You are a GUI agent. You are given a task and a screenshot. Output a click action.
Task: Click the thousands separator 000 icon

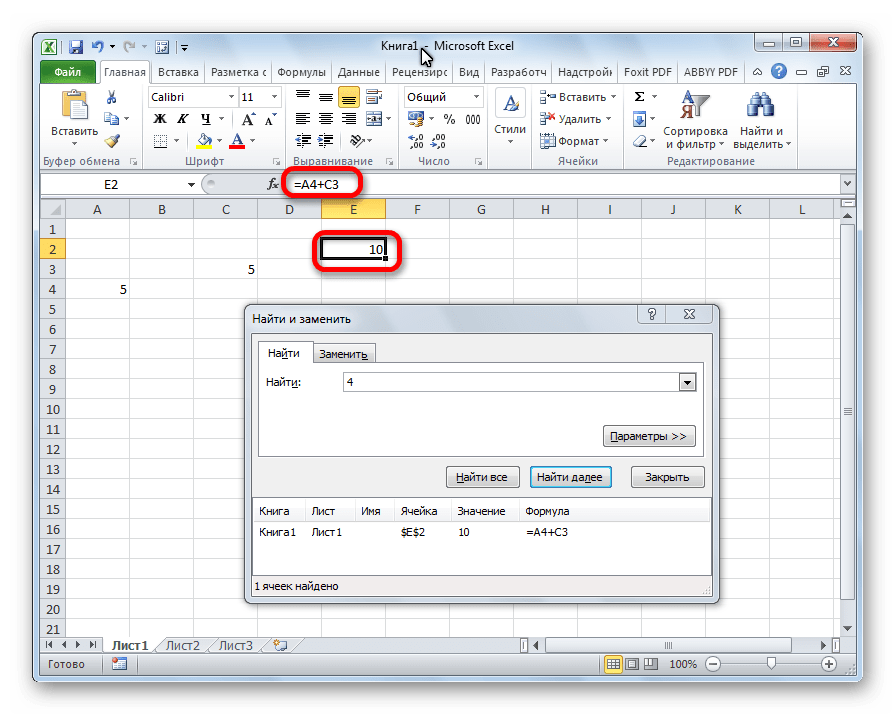click(473, 119)
